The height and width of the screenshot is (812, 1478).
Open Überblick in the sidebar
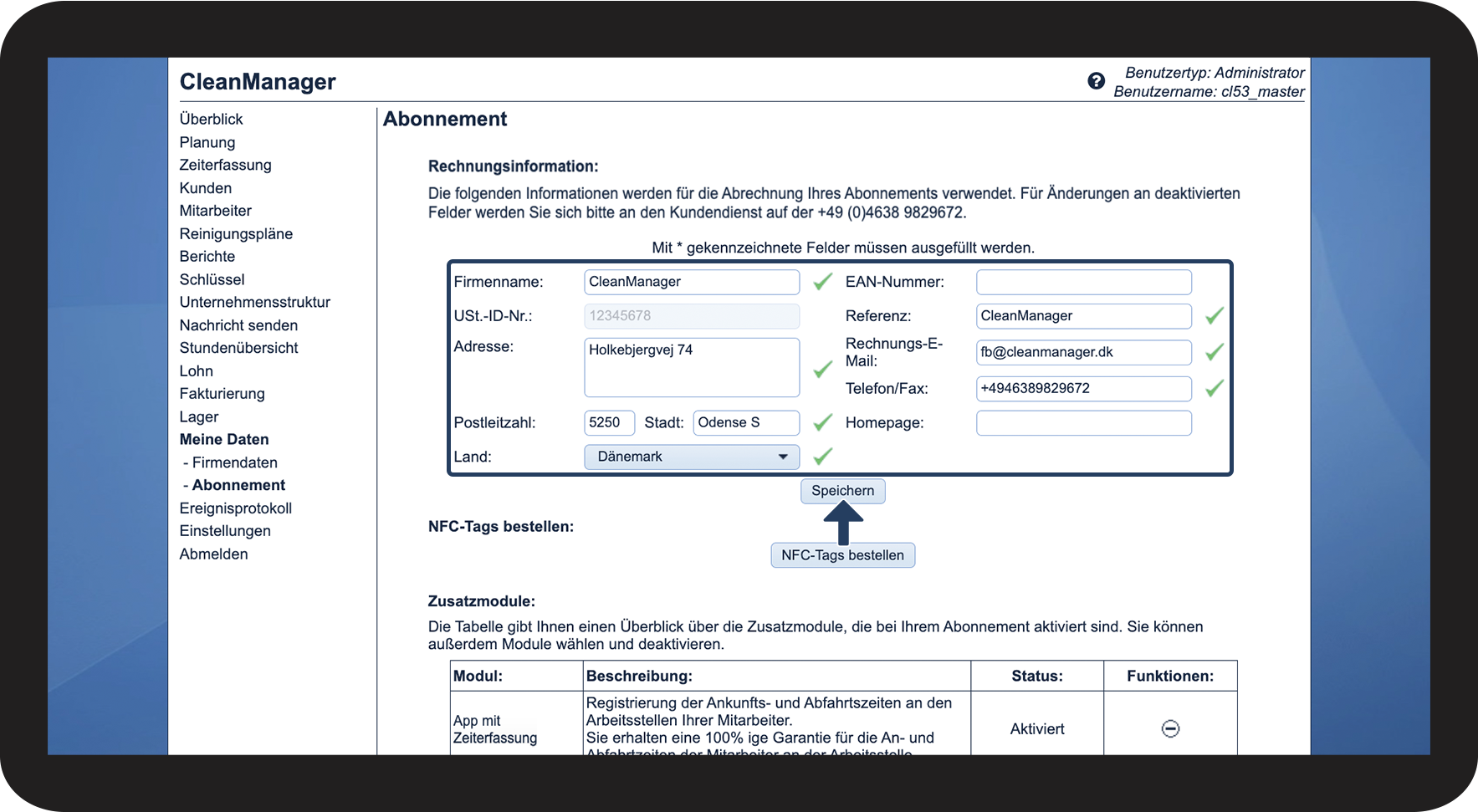click(x=211, y=119)
